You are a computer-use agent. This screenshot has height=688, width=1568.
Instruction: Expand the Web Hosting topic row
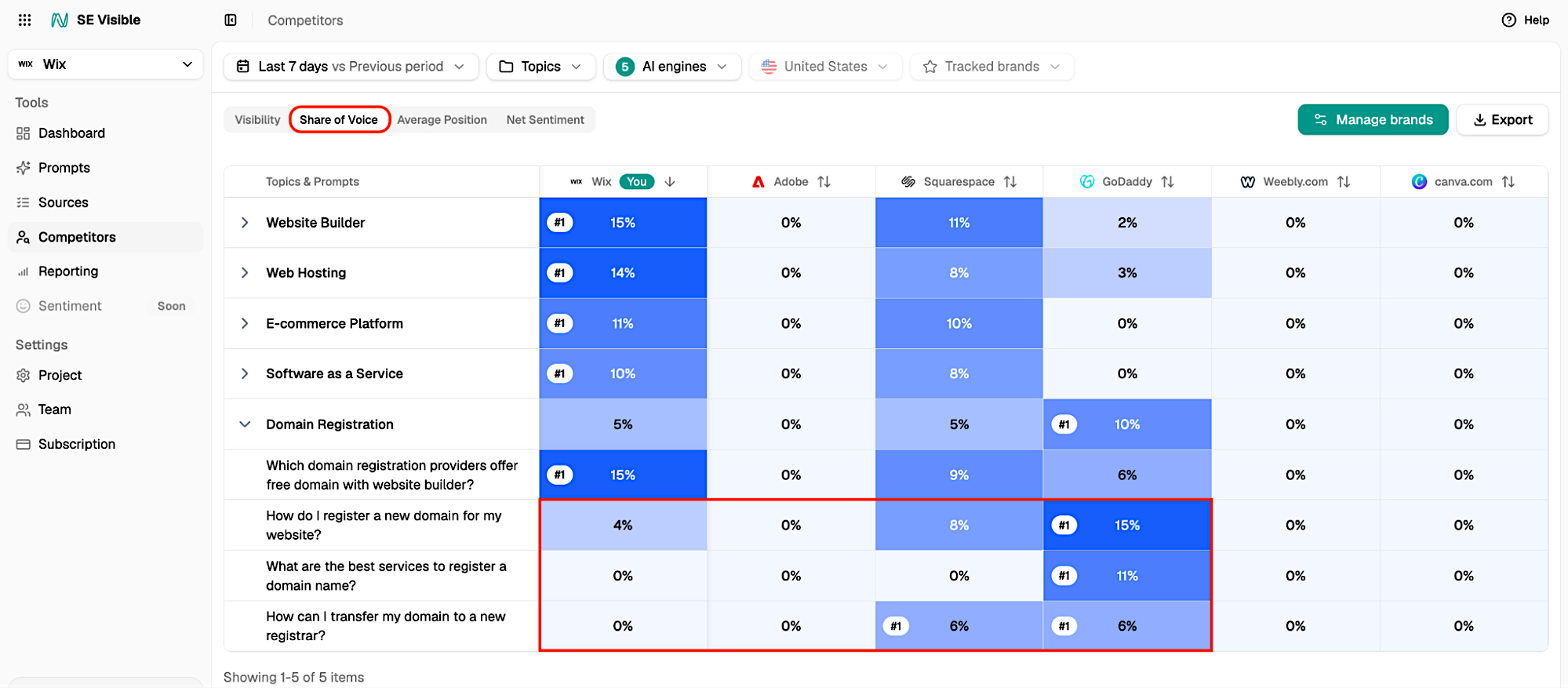[x=245, y=273]
